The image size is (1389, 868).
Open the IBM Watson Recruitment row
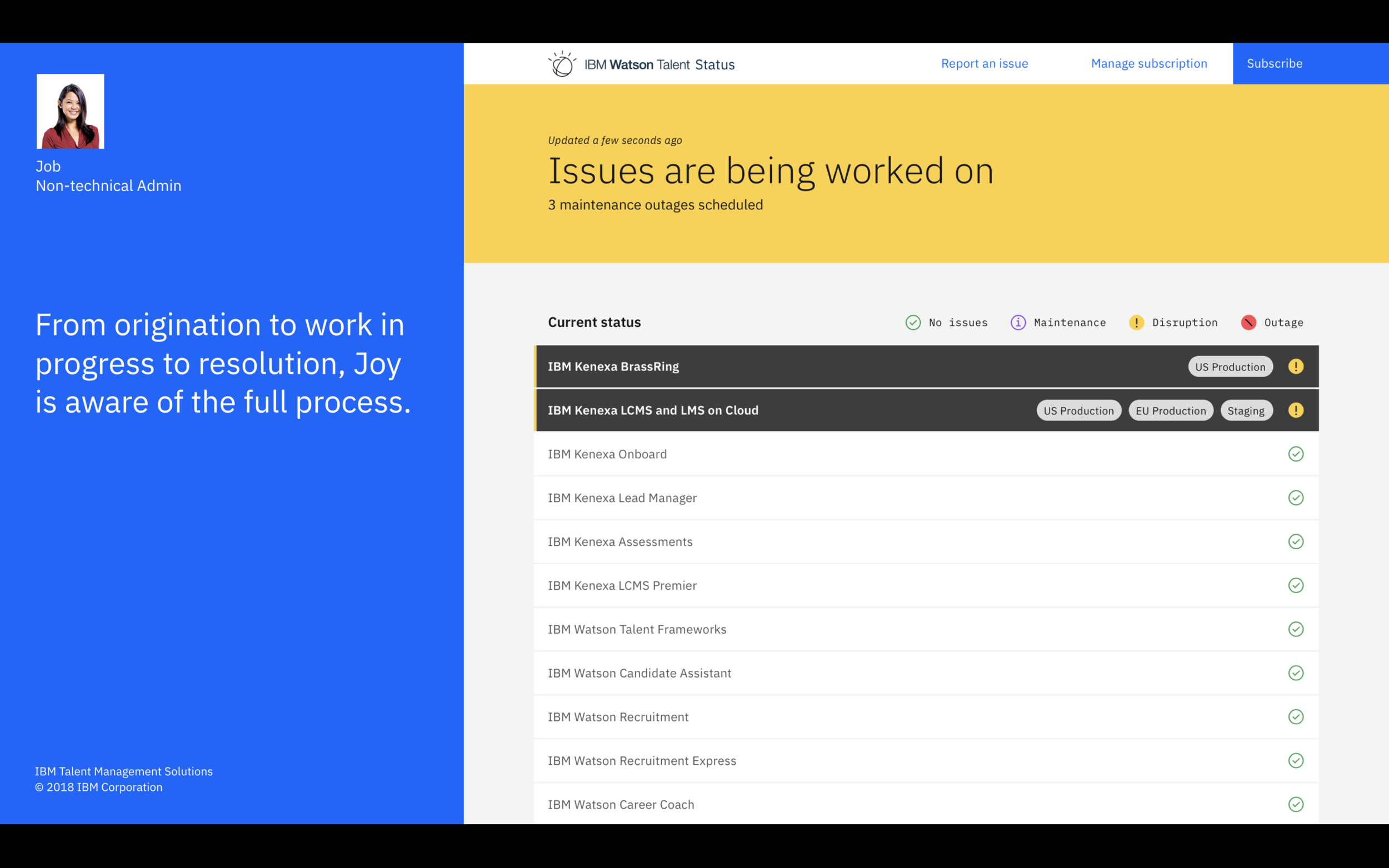coord(926,716)
